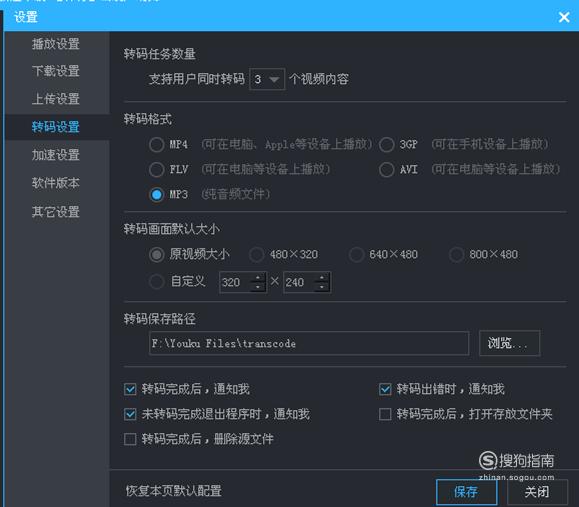Enable 转码完成后，删除源文件 checkbox
The width and height of the screenshot is (579, 507).
coord(130,439)
